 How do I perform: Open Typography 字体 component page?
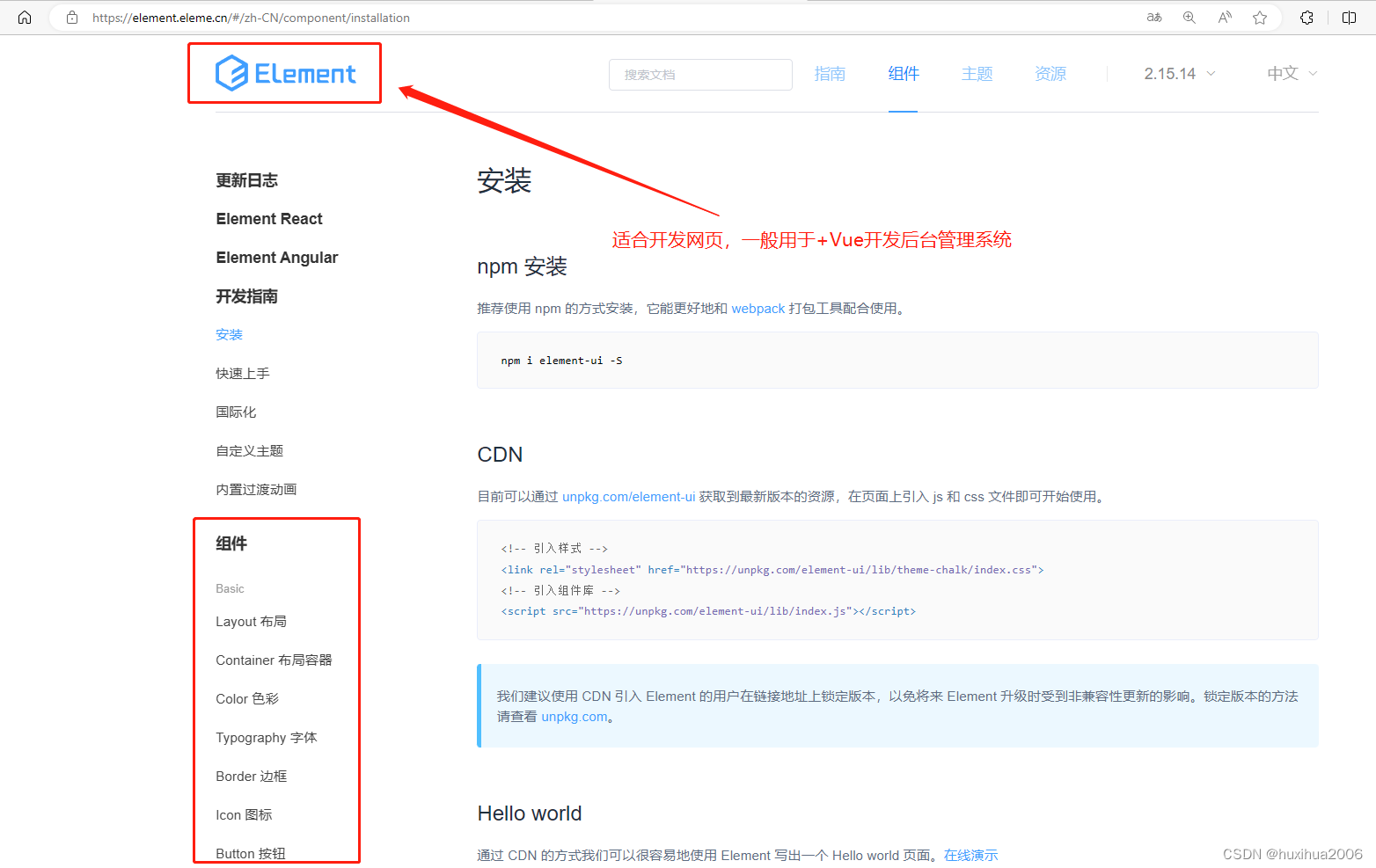(267, 738)
